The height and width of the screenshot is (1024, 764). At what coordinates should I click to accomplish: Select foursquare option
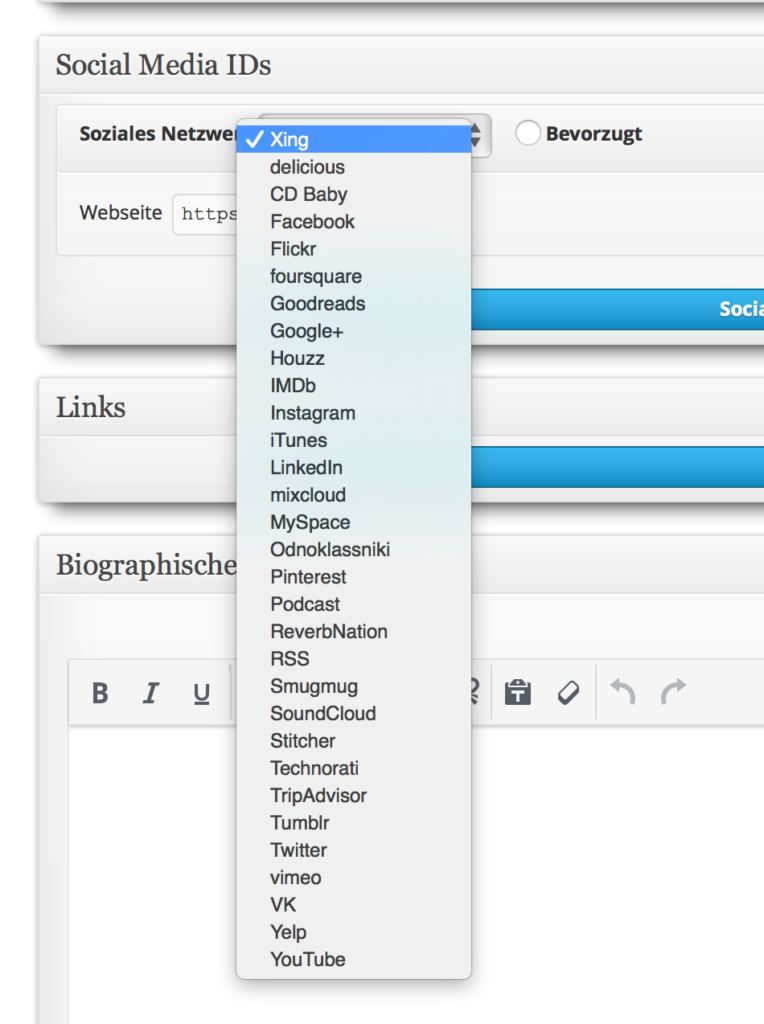[353, 276]
